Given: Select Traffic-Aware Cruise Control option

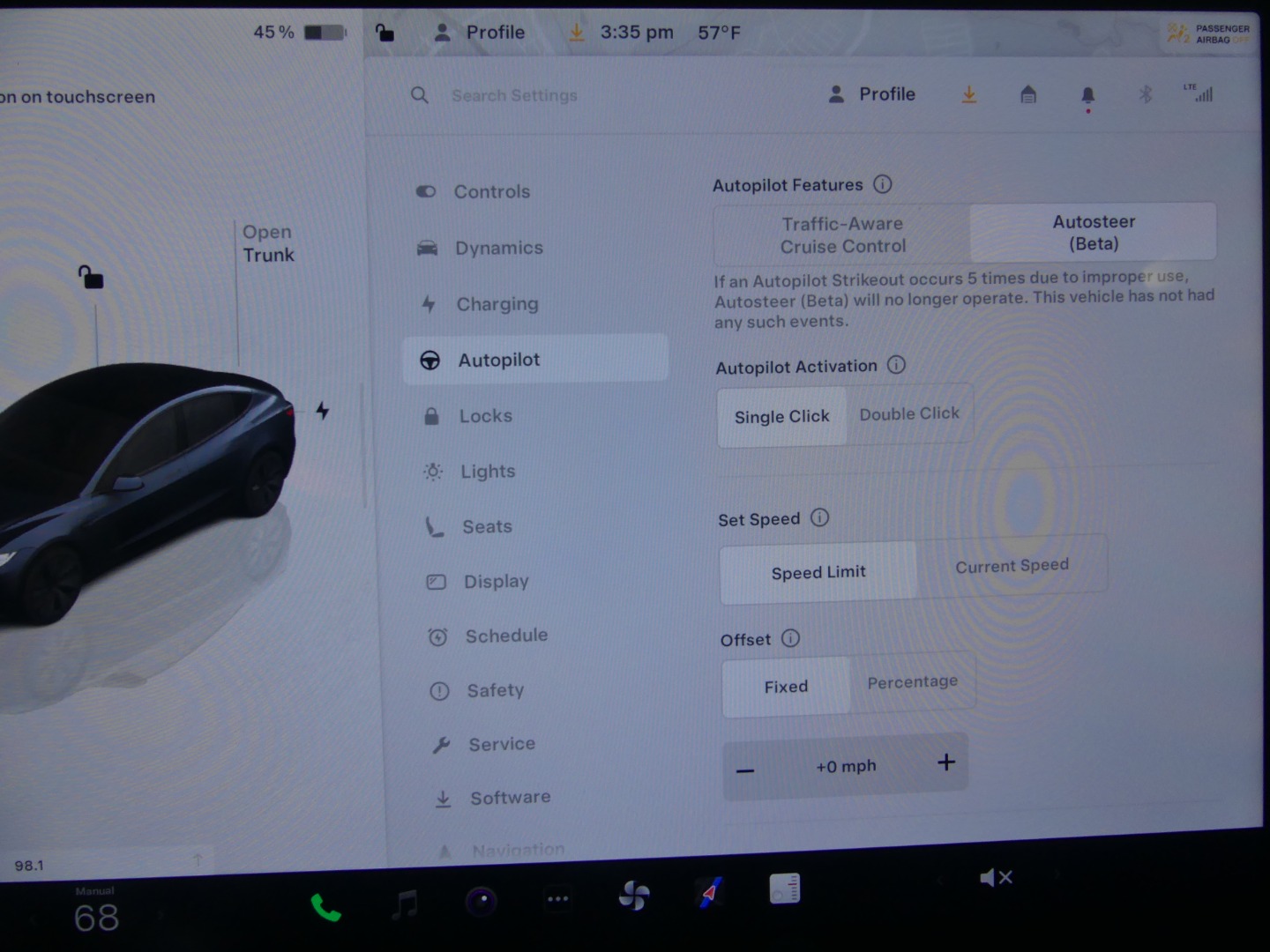Looking at the screenshot, I should 842,235.
